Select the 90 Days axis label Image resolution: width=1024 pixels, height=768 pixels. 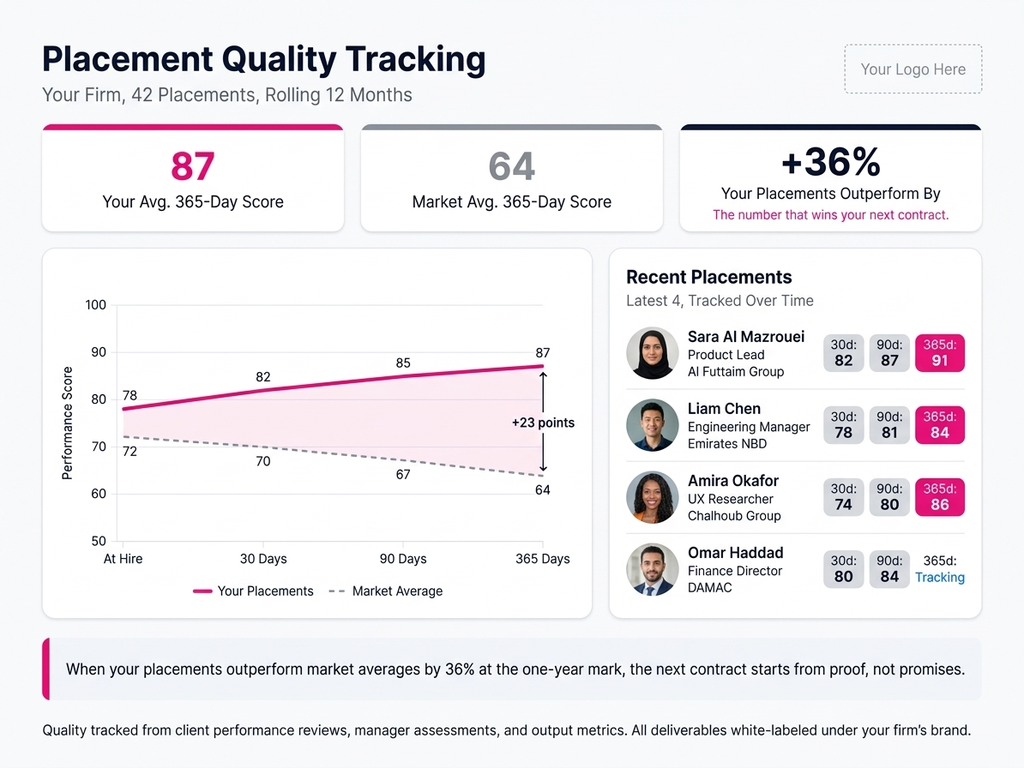pyautogui.click(x=403, y=559)
